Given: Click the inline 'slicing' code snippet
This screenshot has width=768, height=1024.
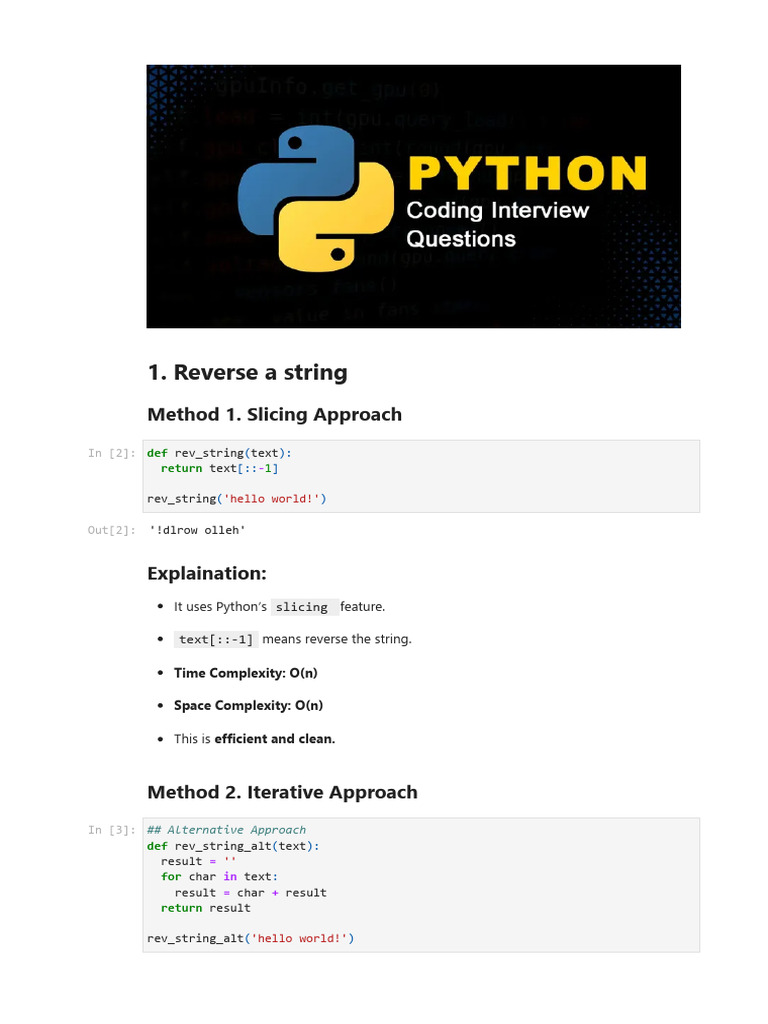Looking at the screenshot, I should (302, 607).
